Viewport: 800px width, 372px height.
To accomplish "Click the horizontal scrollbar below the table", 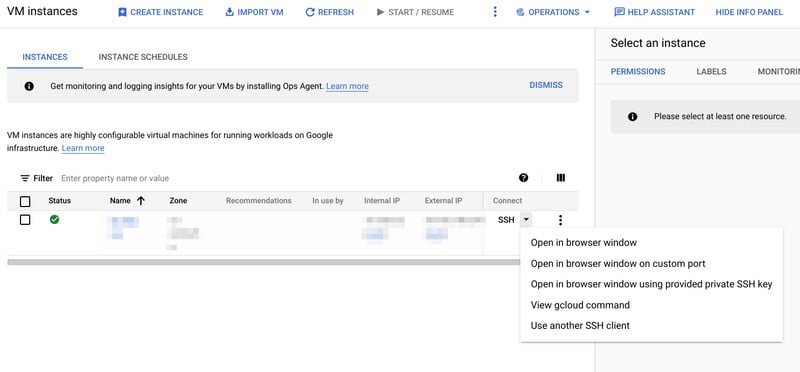I will tap(263, 262).
